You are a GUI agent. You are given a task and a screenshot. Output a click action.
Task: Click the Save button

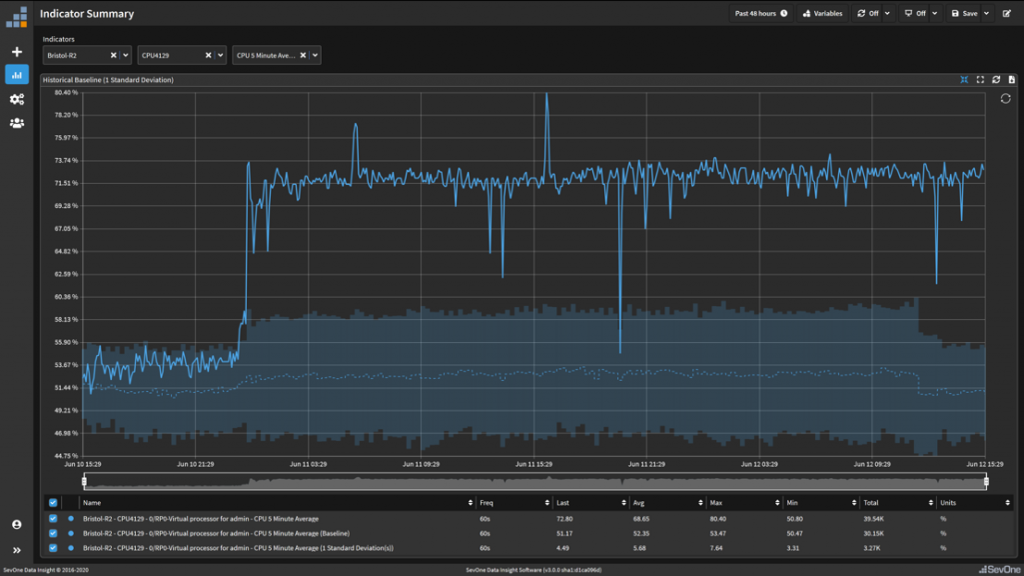point(964,13)
